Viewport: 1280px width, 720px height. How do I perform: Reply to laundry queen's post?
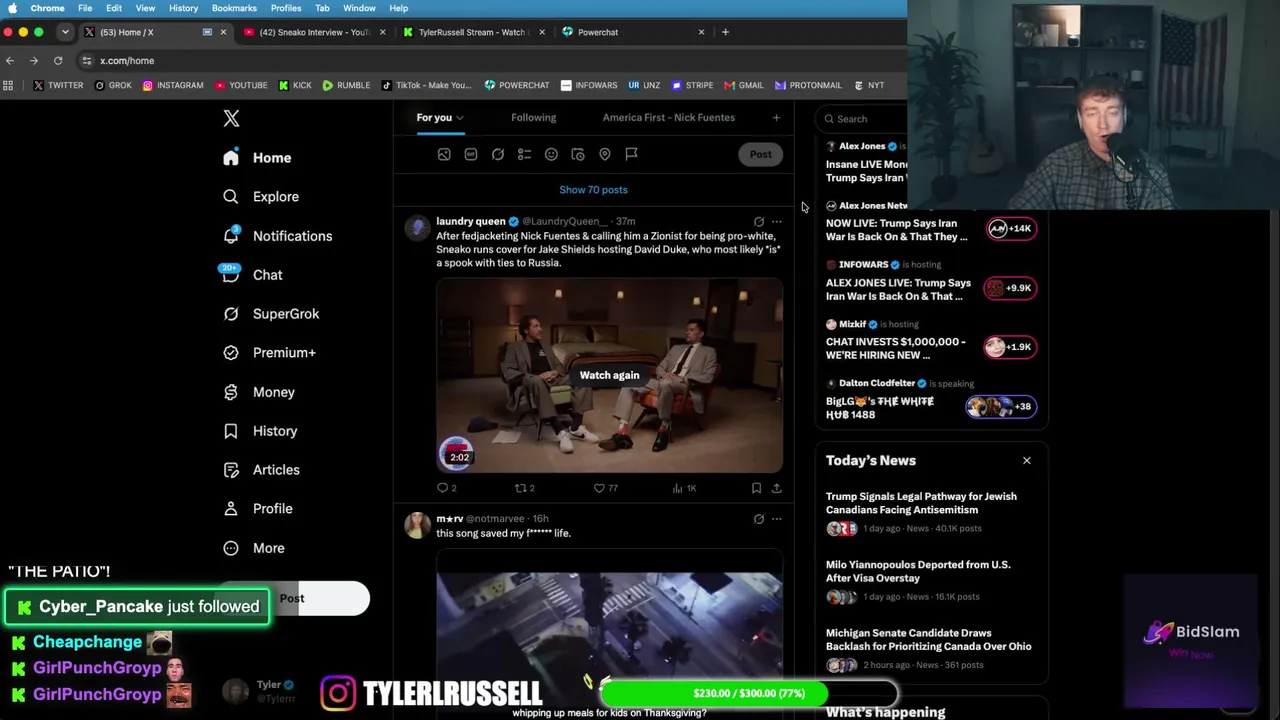pos(446,488)
